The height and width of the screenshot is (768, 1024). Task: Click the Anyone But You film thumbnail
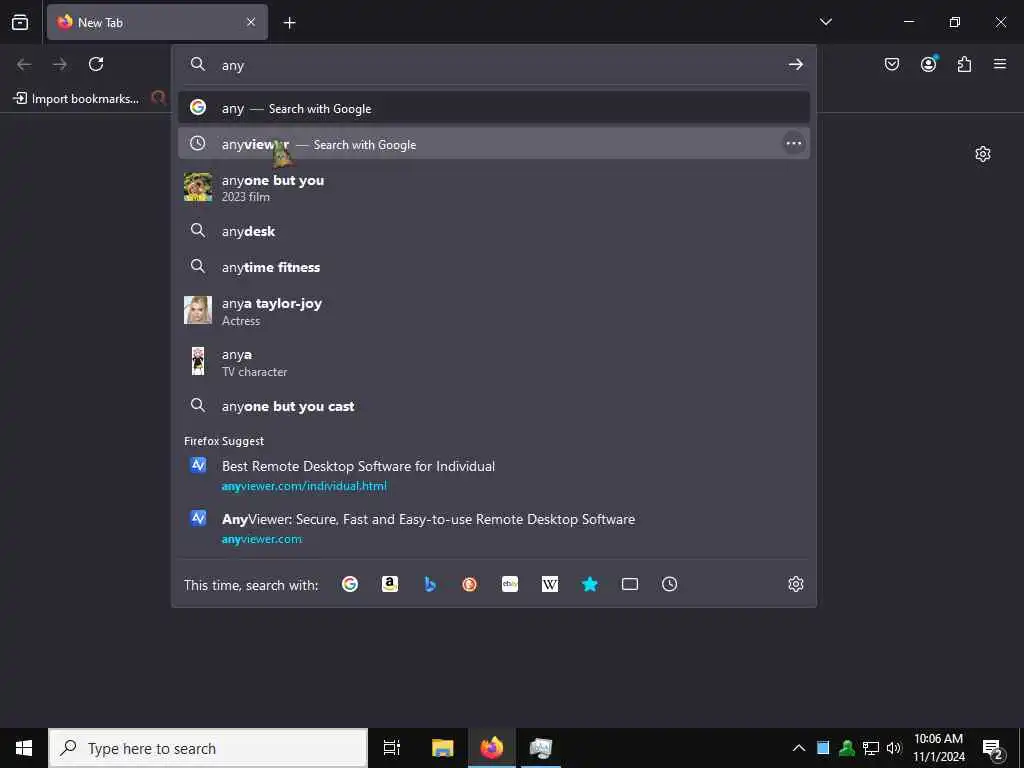[198, 187]
